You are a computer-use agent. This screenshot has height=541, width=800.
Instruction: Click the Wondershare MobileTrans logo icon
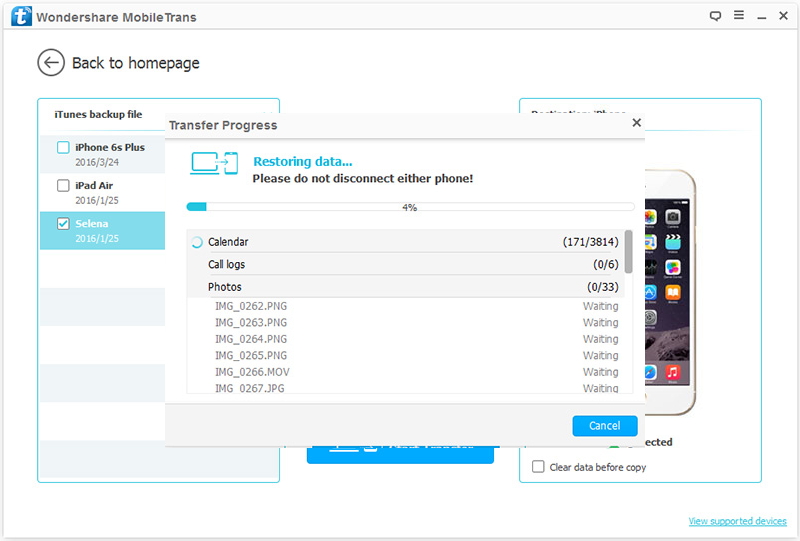[21, 16]
